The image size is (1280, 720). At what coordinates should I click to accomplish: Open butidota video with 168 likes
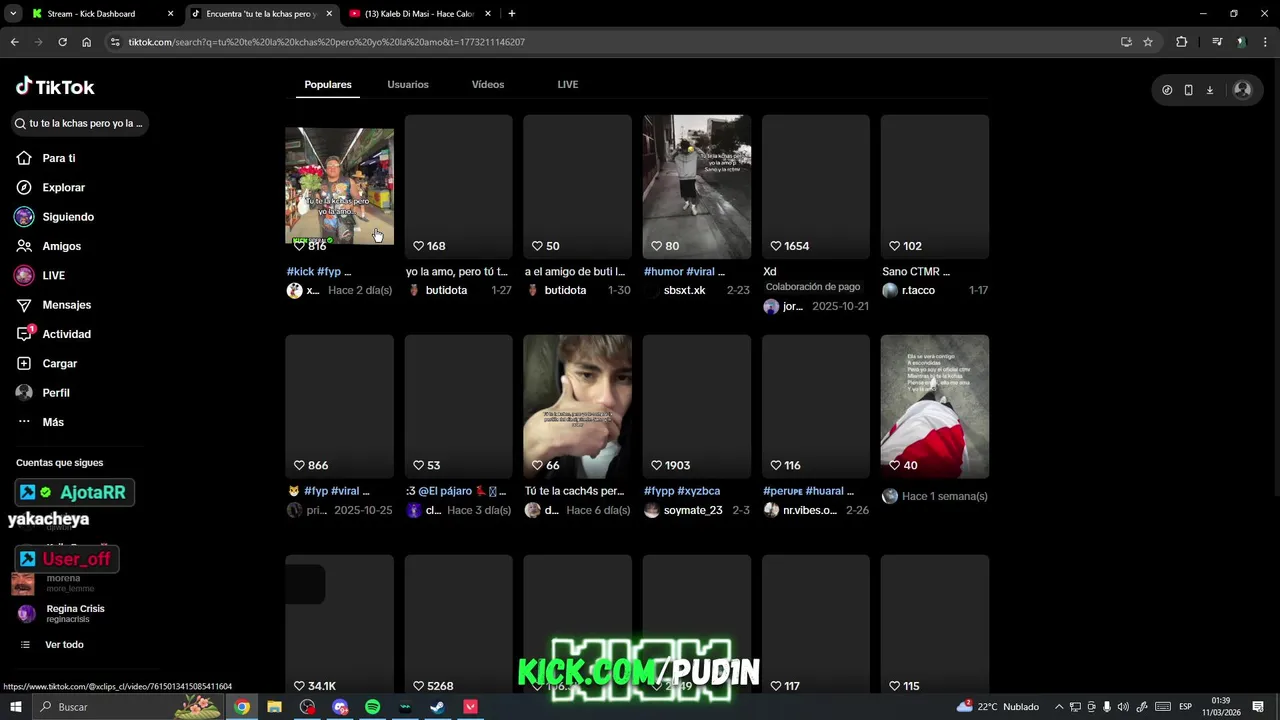[x=458, y=187]
